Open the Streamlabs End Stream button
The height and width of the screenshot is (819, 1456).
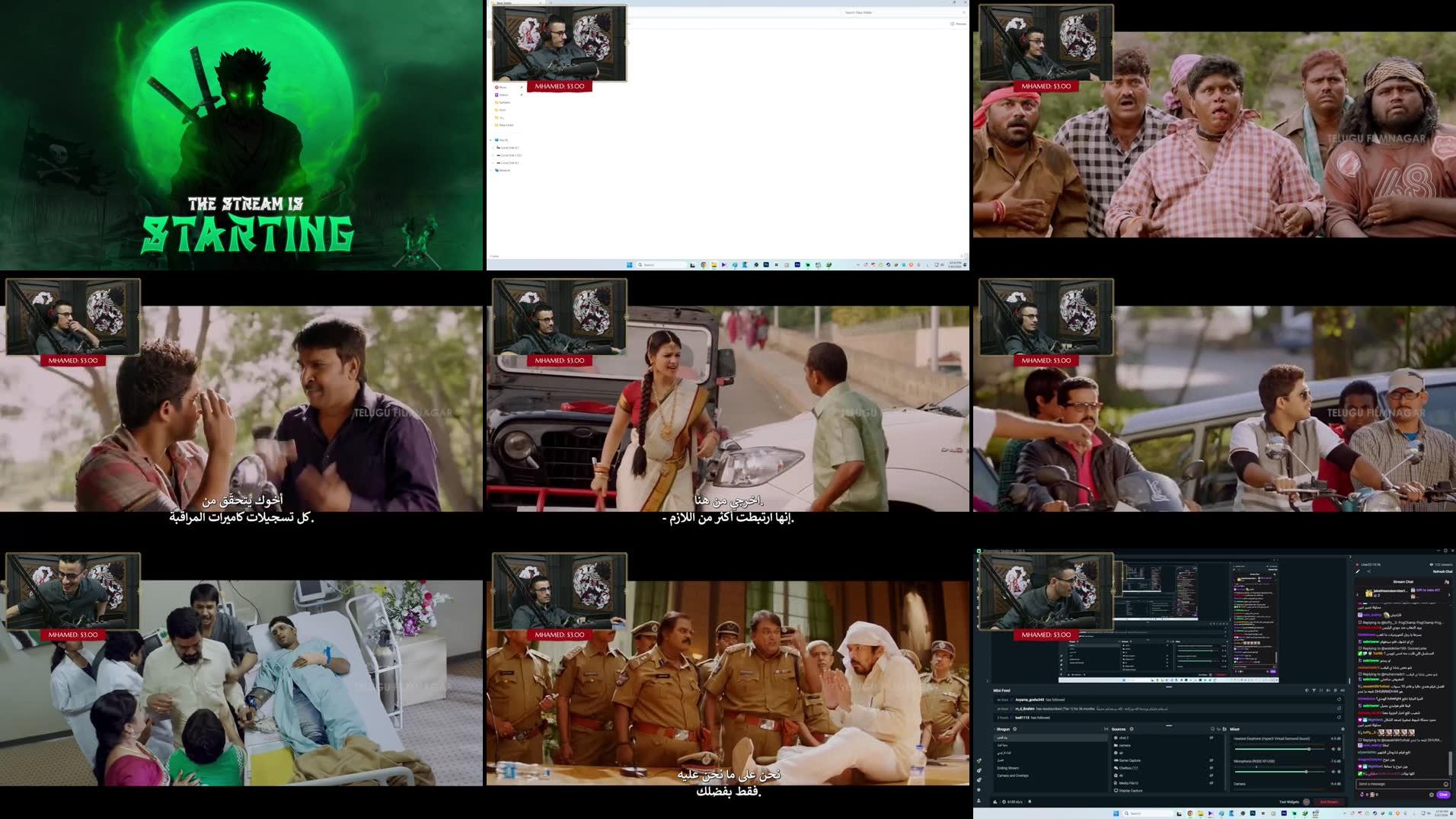coord(1329,801)
